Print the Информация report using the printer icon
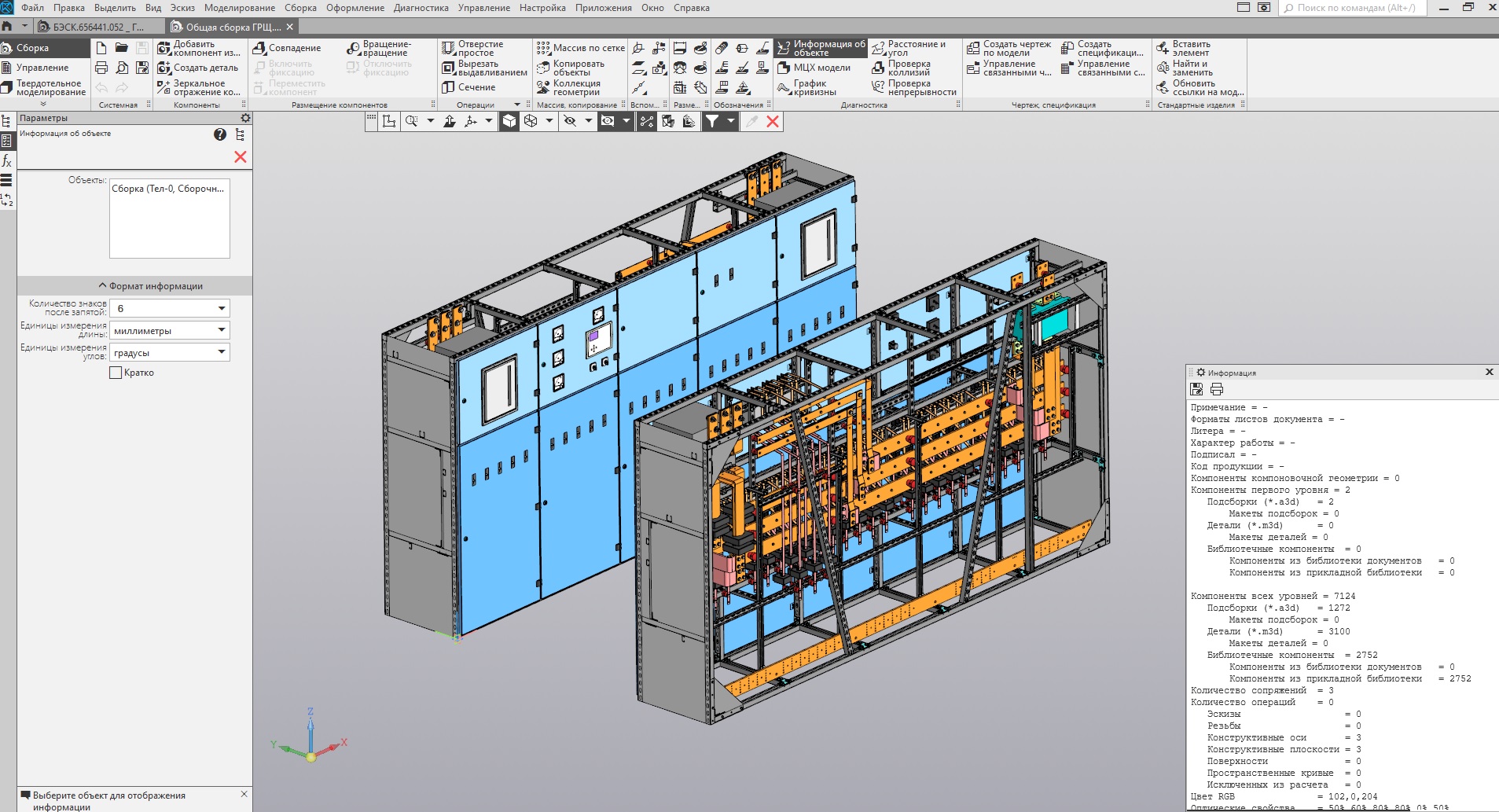The height and width of the screenshot is (812, 1499). (x=1217, y=389)
